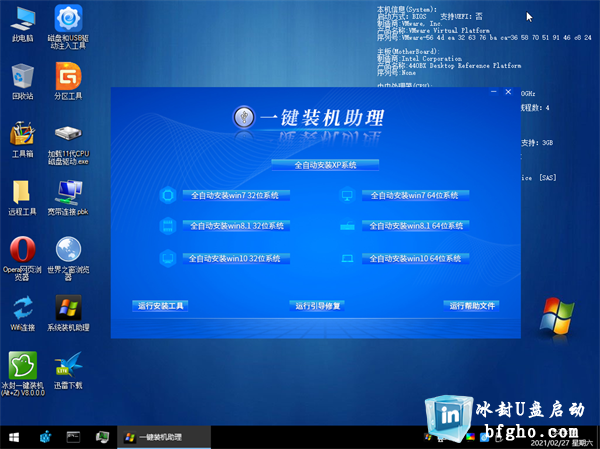Click the taskbar date 2021/02/27 星期六
Viewport: 600px width, 449px height.
click(x=561, y=443)
